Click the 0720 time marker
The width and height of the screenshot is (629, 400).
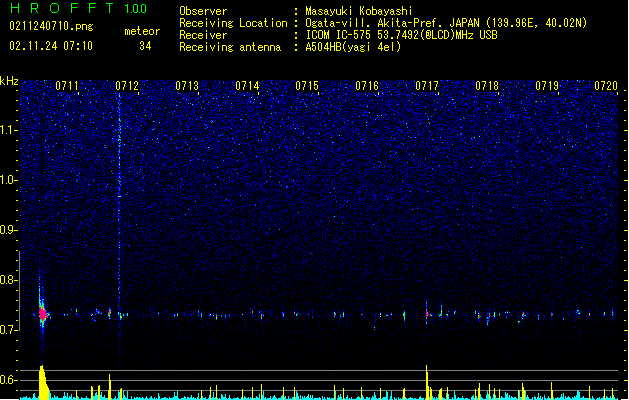point(606,86)
